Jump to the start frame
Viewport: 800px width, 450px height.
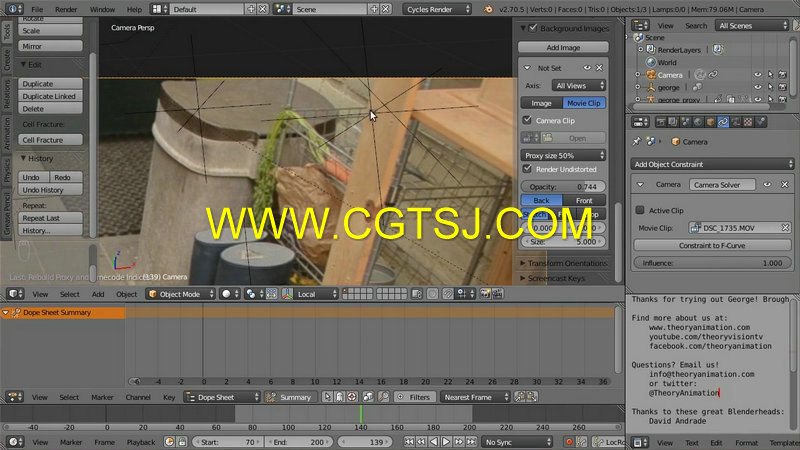(409, 442)
